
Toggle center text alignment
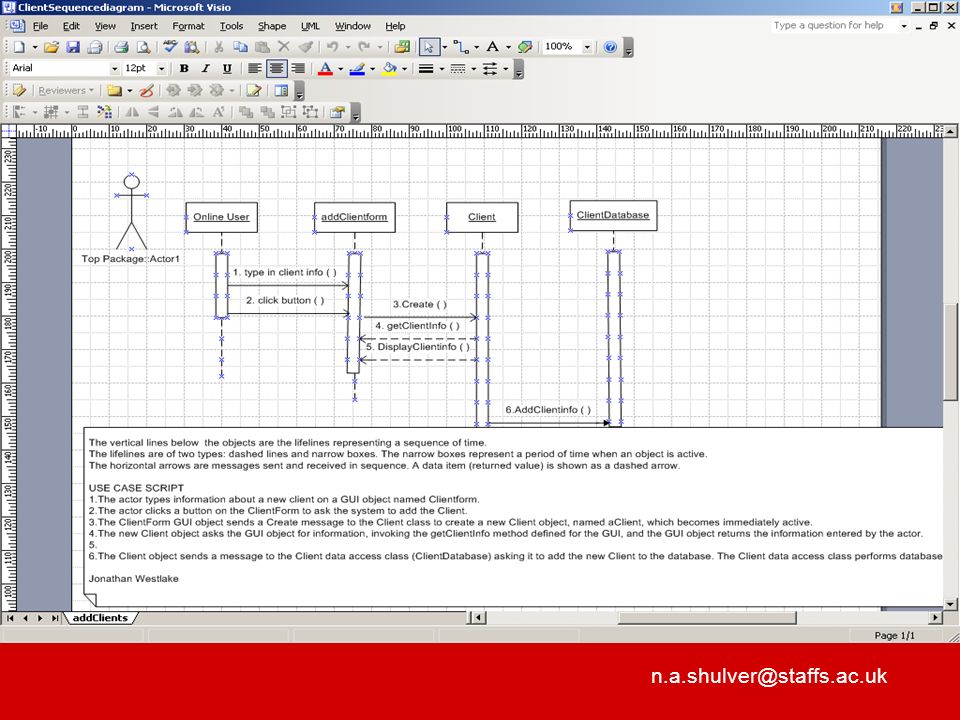[x=276, y=69]
